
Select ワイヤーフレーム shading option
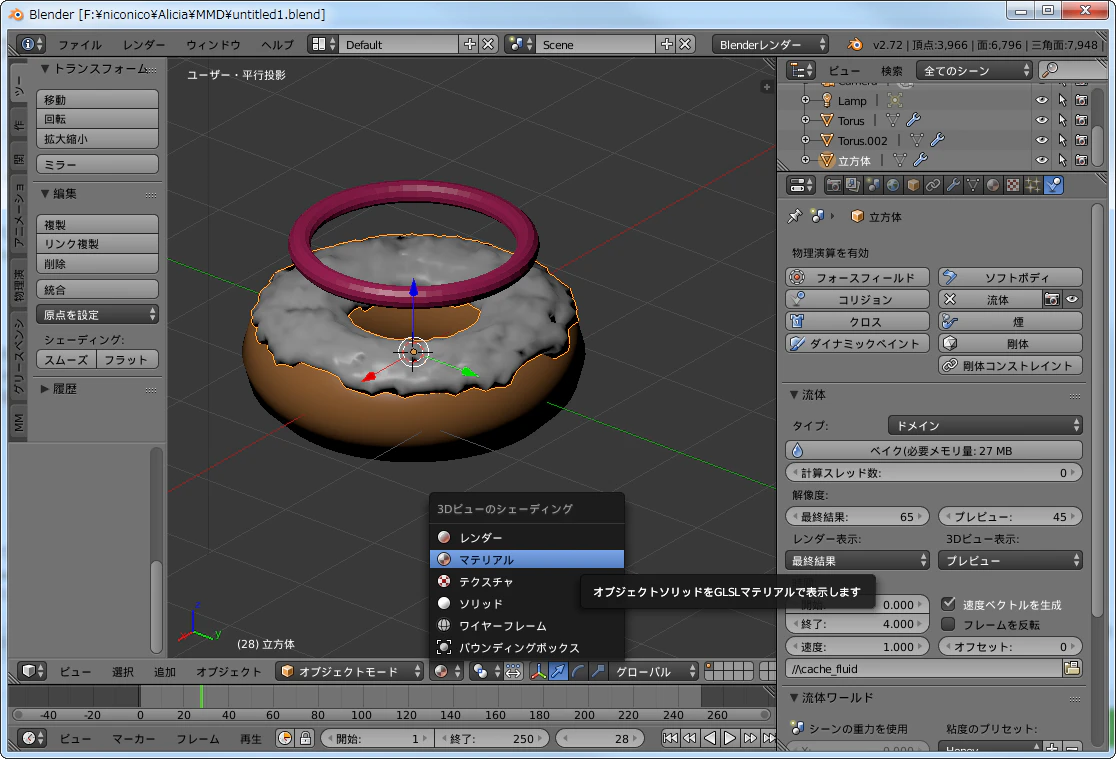(527, 626)
